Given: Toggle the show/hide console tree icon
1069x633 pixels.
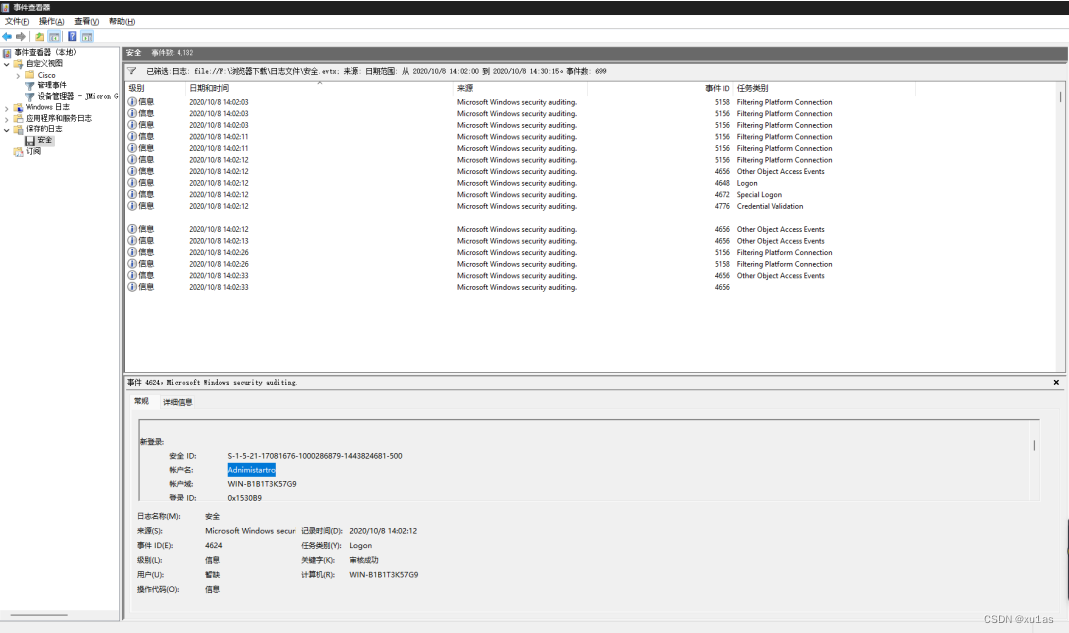Looking at the screenshot, I should [x=54, y=36].
